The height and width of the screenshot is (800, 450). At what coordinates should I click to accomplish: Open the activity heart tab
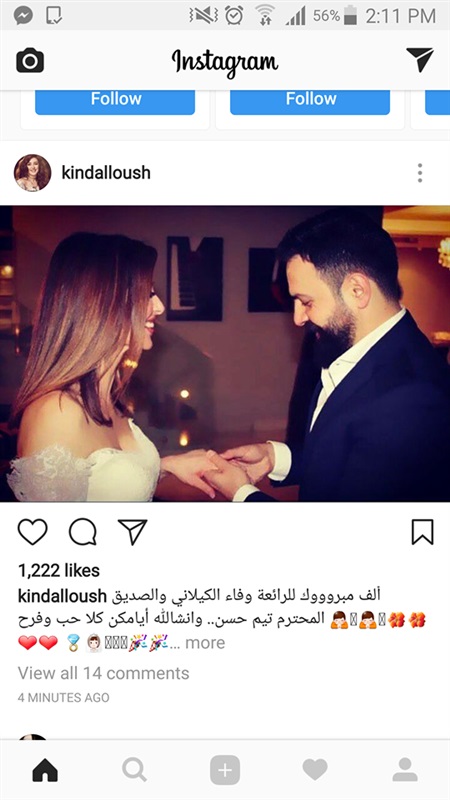click(x=315, y=770)
